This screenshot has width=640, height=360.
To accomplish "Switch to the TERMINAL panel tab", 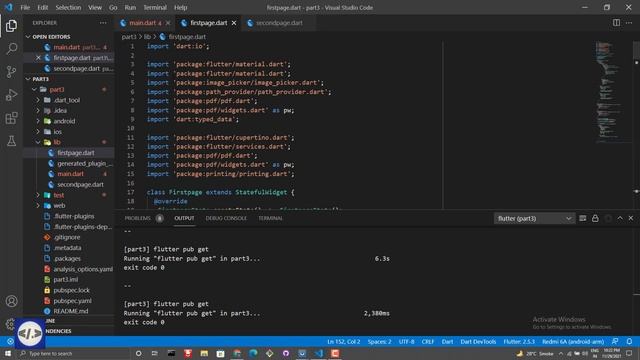I will click(270, 218).
